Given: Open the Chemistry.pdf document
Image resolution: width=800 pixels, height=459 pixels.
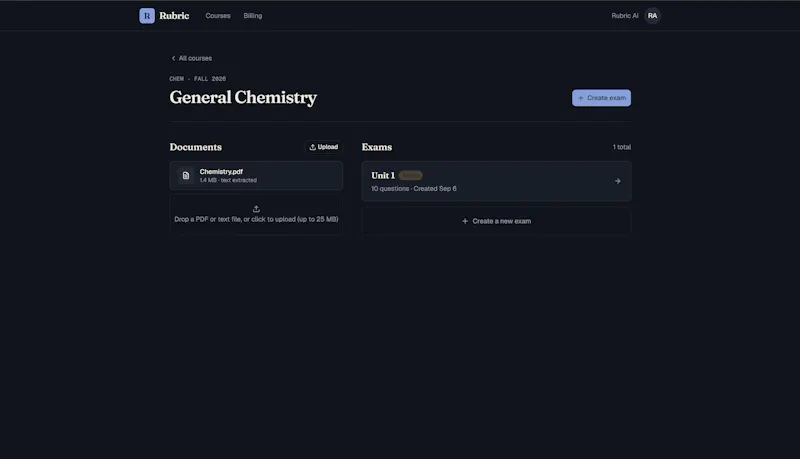Looking at the screenshot, I should pos(256,175).
